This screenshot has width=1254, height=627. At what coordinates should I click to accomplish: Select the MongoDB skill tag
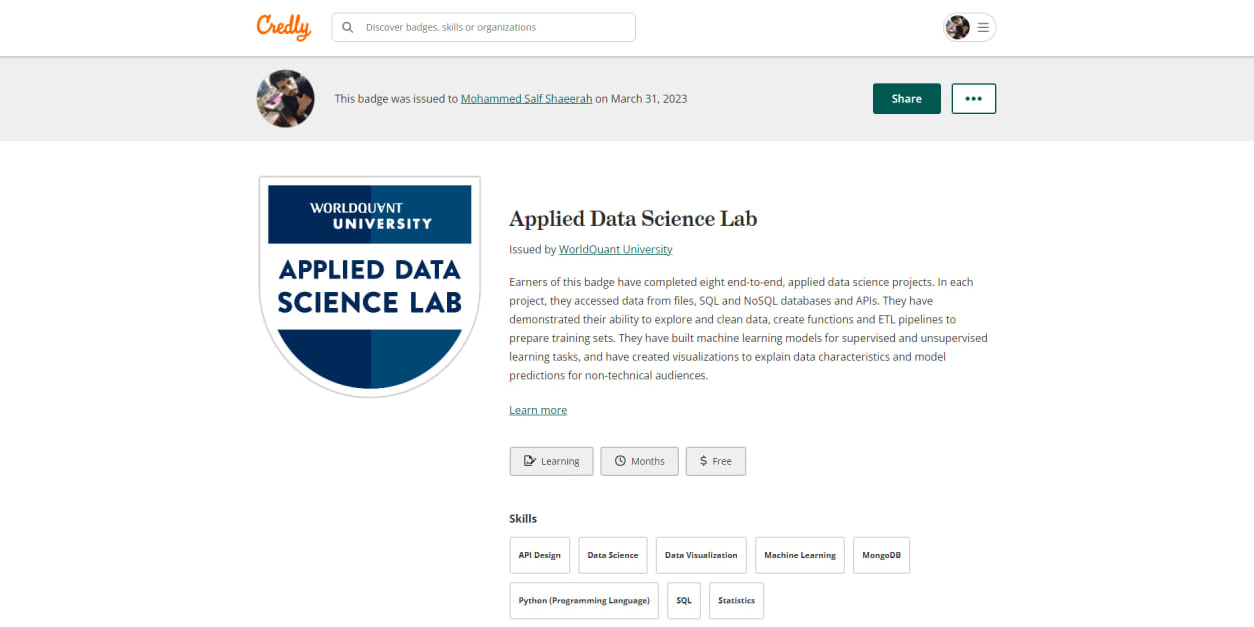(x=881, y=555)
